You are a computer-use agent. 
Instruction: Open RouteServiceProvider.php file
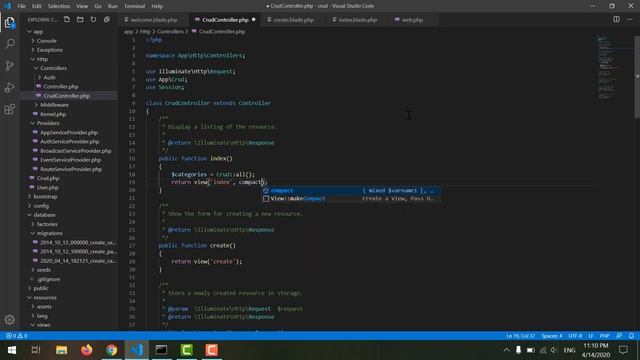pyautogui.click(x=71, y=169)
